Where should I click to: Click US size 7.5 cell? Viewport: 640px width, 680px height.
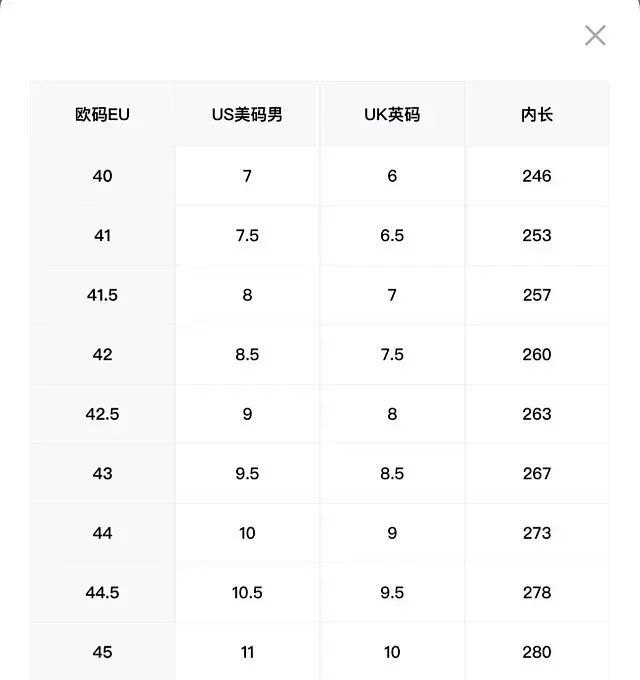click(x=247, y=236)
